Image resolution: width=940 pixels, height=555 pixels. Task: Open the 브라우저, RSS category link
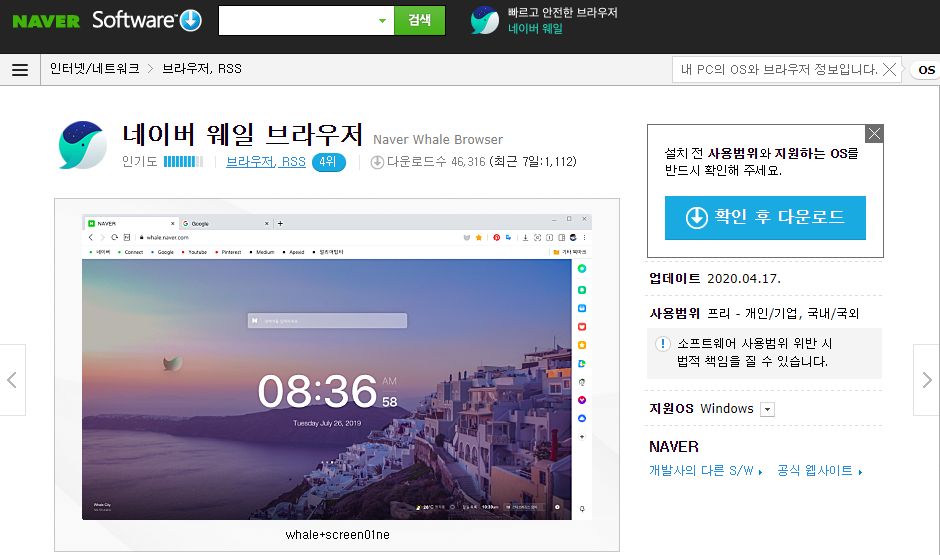(x=266, y=162)
